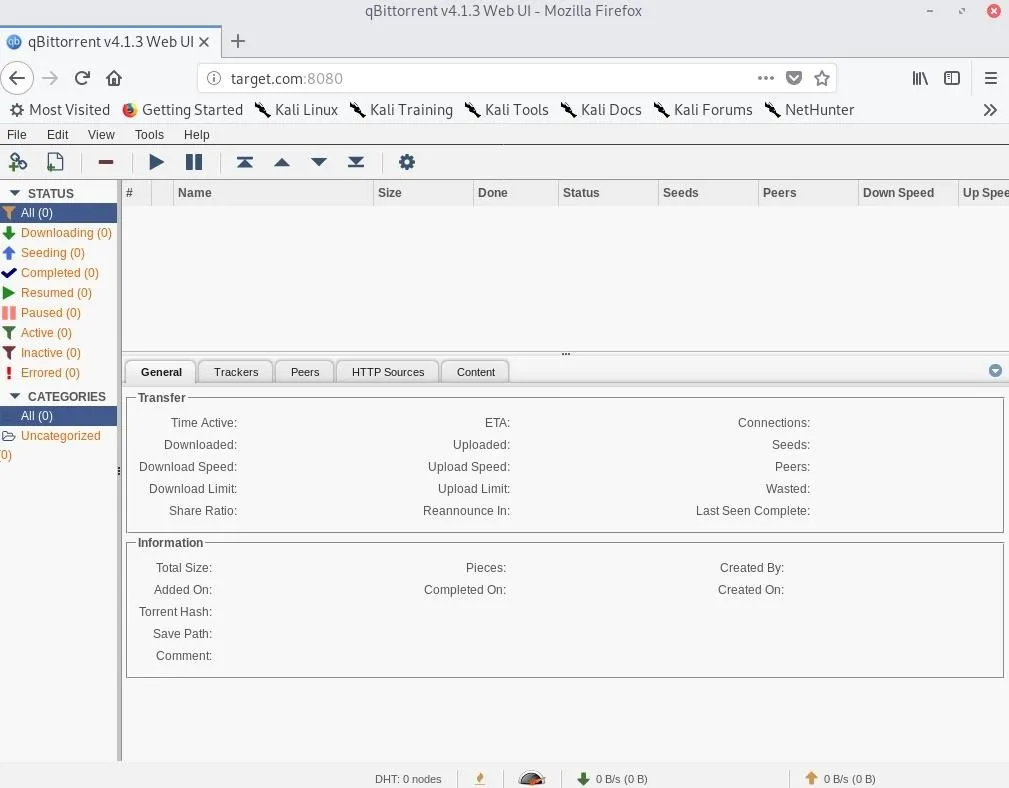
Task: Sort torrents by Seeds column
Action: click(708, 193)
